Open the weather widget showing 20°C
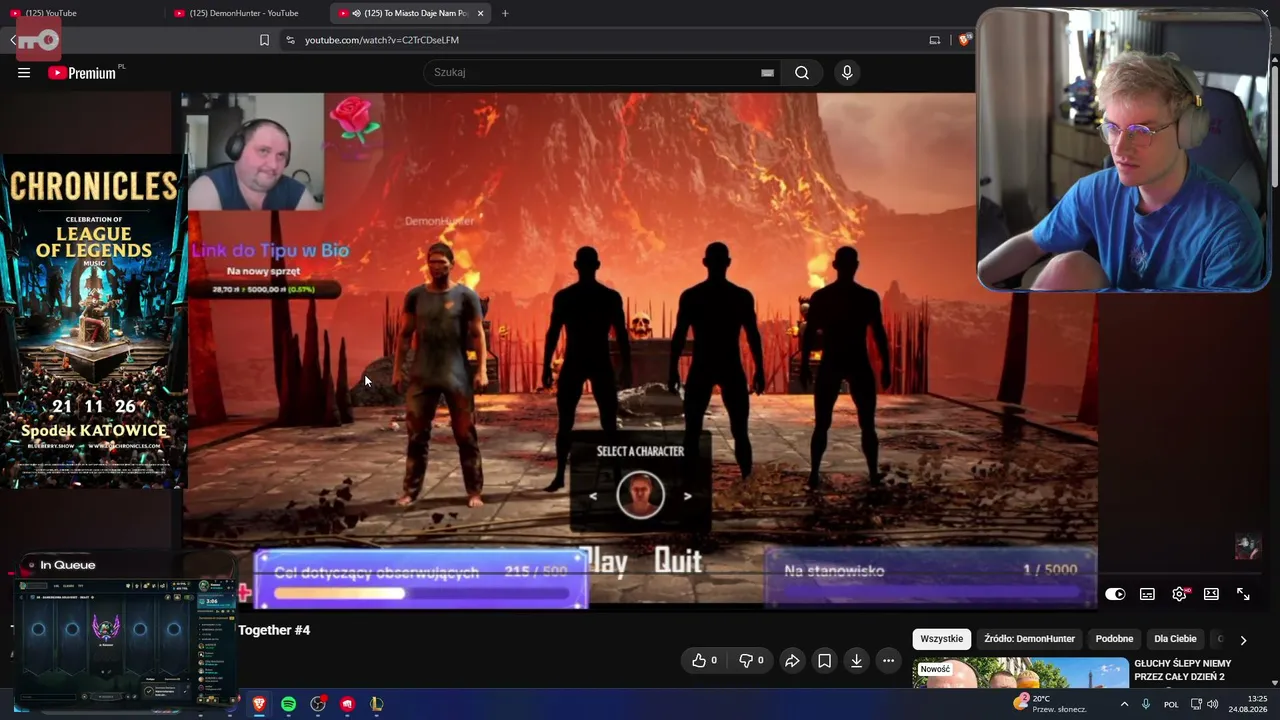 click(x=1049, y=704)
